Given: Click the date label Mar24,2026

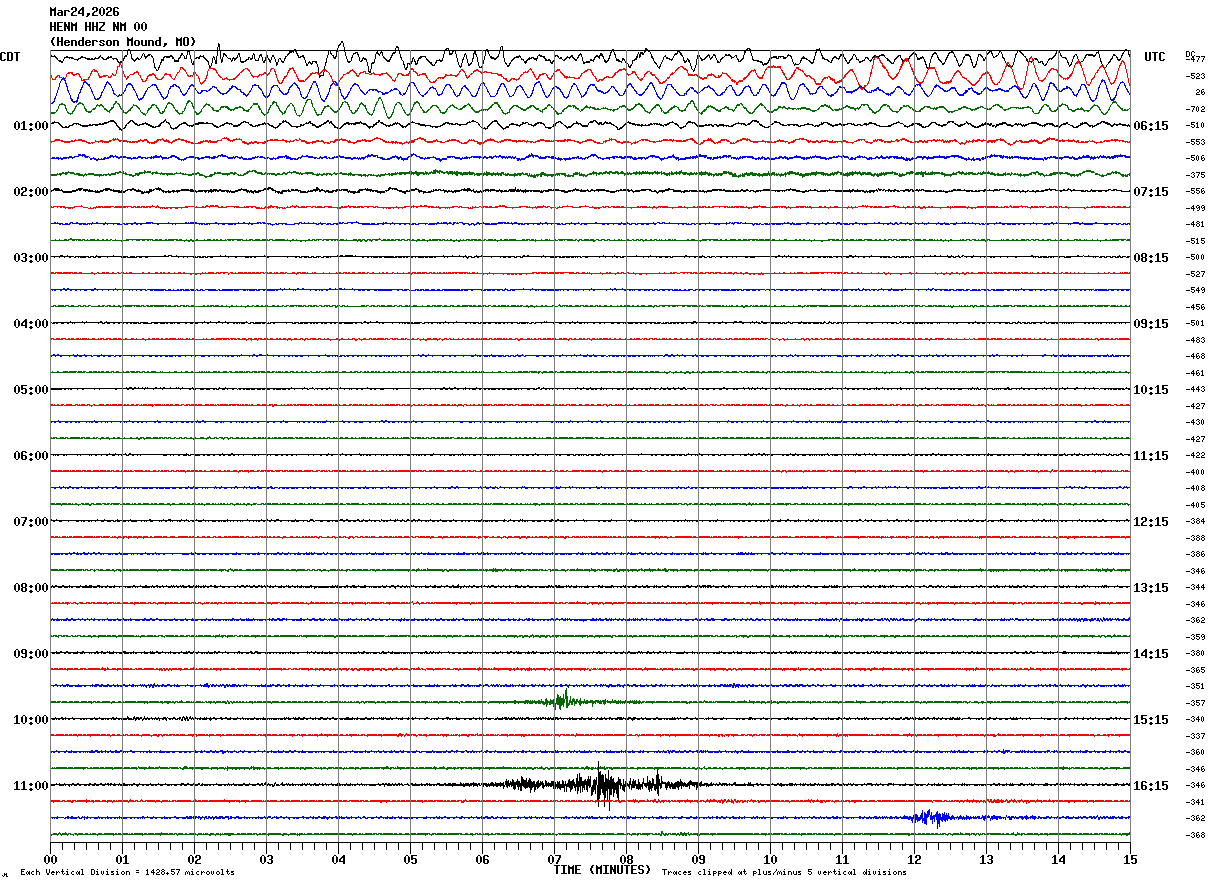Looking at the screenshot, I should click(x=84, y=12).
